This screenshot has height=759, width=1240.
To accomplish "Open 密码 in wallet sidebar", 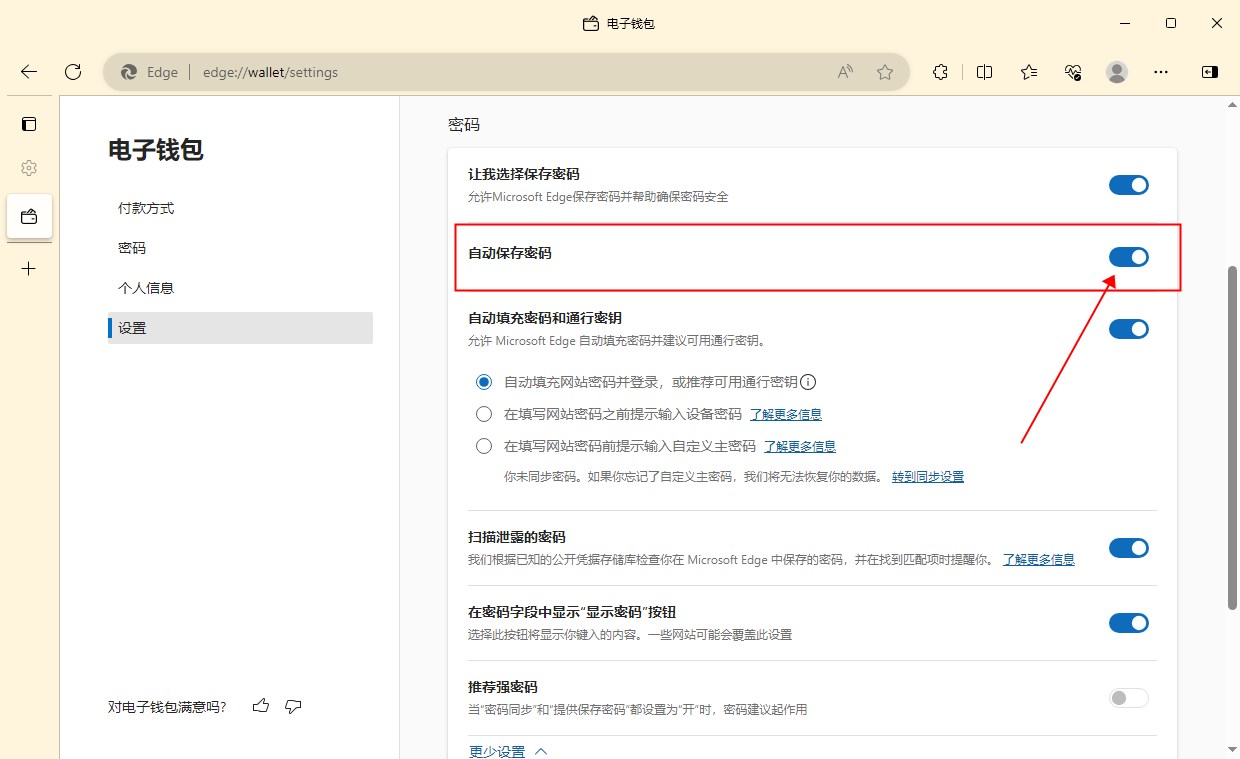I will click(240, 248).
